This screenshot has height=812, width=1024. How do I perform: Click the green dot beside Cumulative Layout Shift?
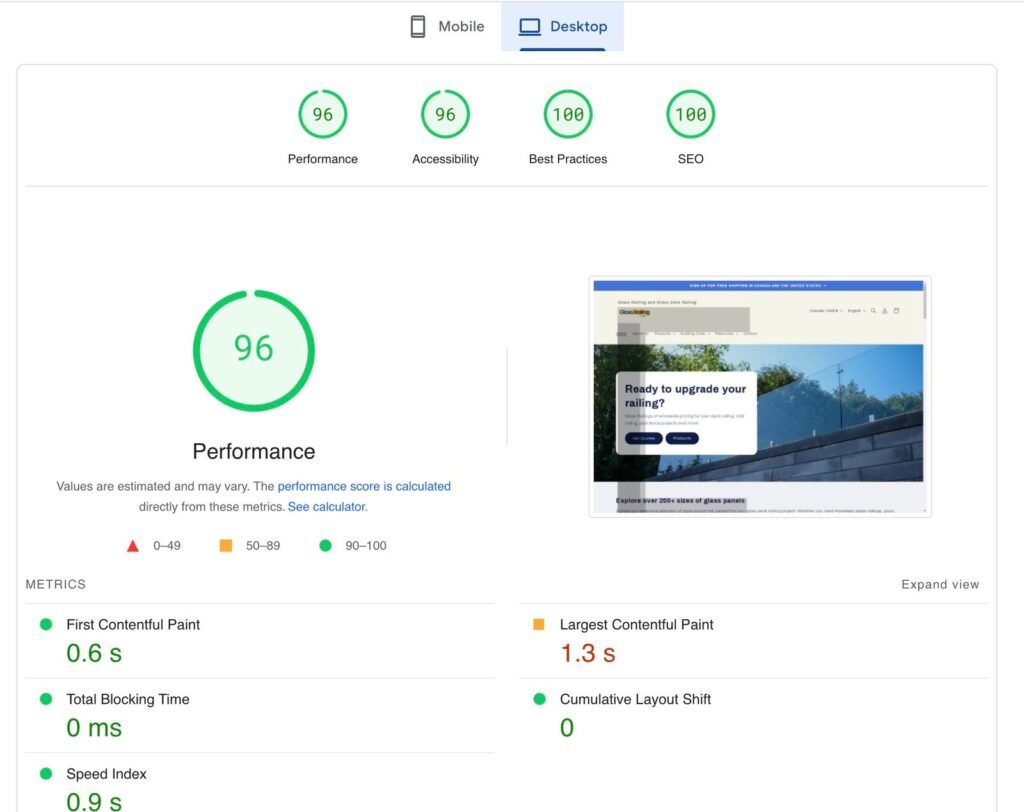point(540,699)
